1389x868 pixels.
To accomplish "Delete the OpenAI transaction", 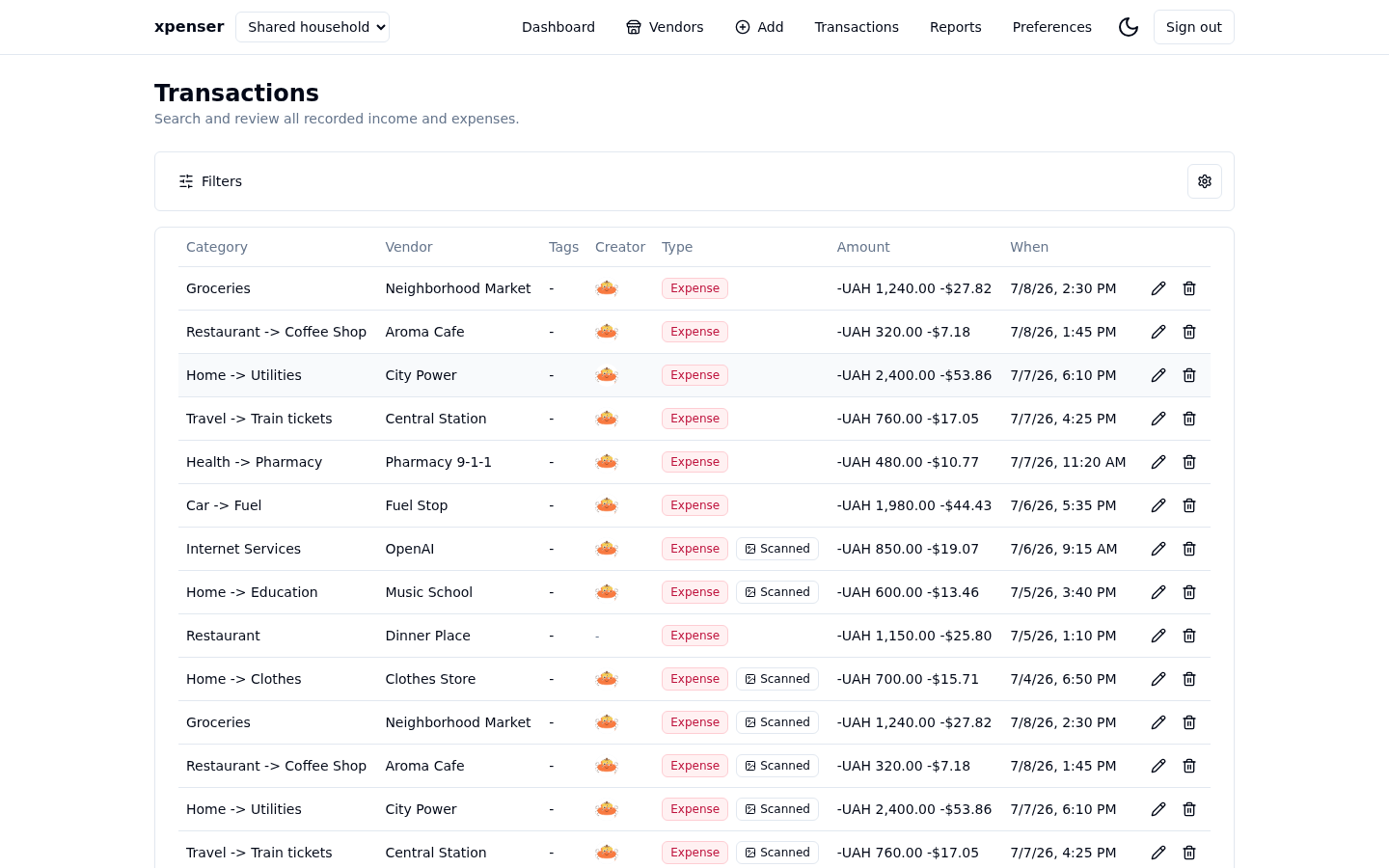I will [x=1189, y=549].
